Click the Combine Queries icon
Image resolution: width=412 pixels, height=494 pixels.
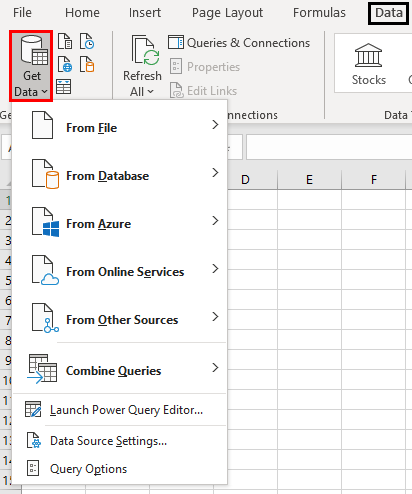[42, 369]
